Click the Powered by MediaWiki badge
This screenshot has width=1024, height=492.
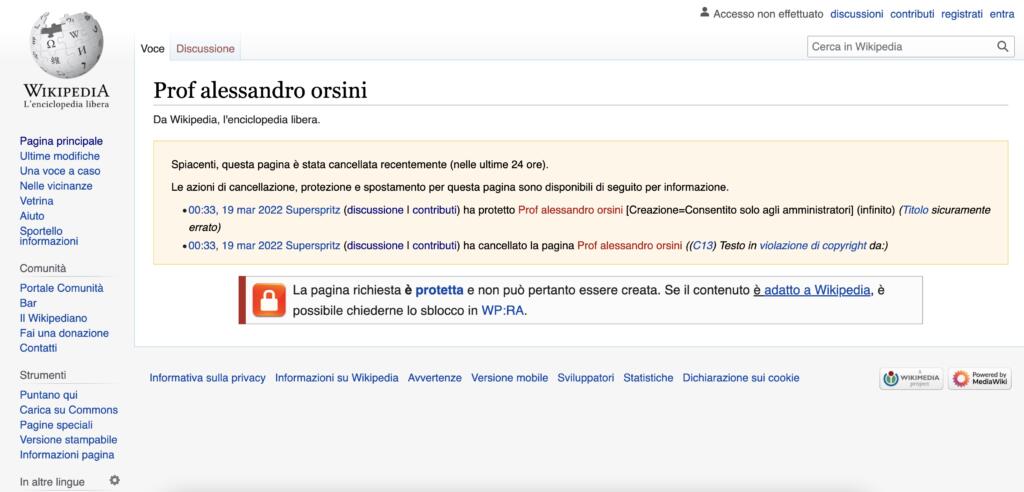click(x=980, y=378)
